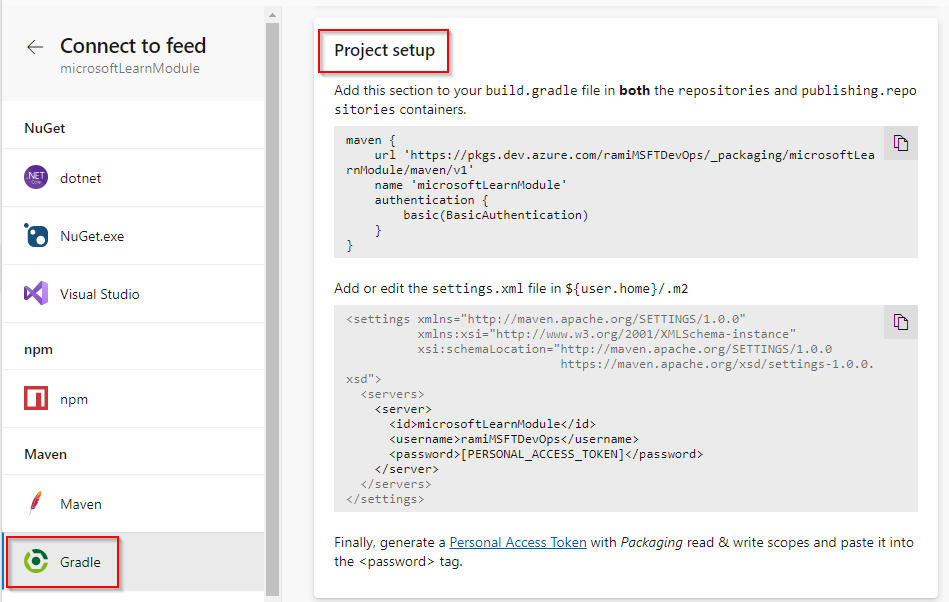Open the Personal Access Token link
949x602 pixels.
coord(517,542)
